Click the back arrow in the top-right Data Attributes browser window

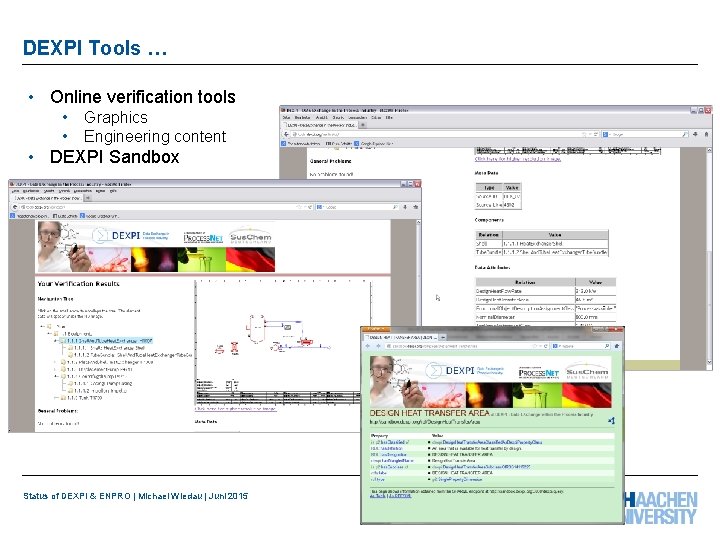[286, 134]
